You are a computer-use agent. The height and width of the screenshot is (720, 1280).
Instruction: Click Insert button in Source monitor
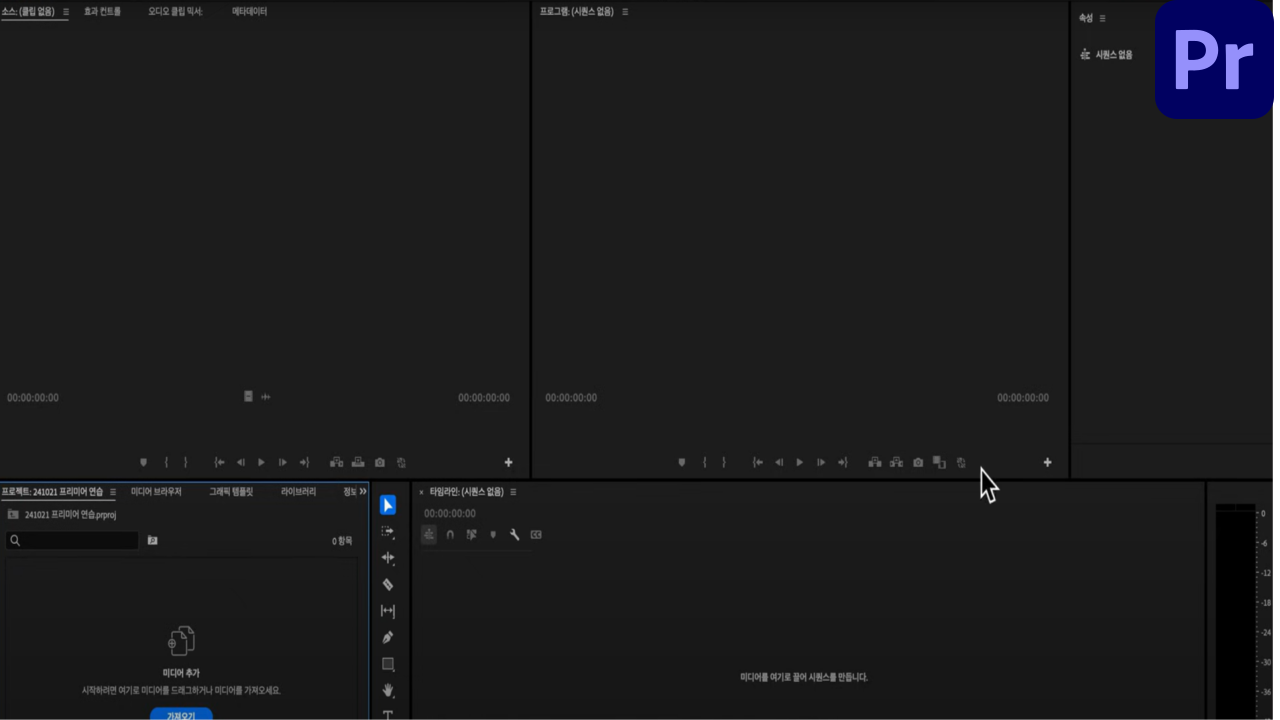click(336, 462)
